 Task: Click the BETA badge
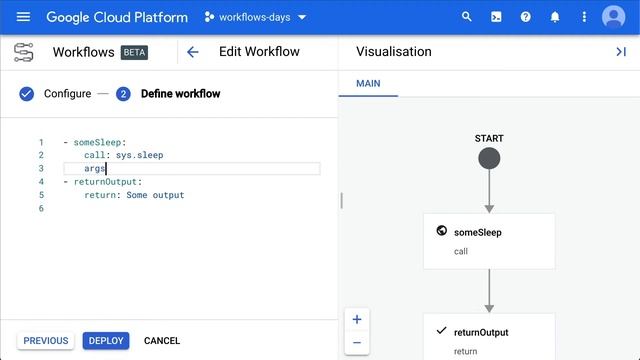coord(134,52)
